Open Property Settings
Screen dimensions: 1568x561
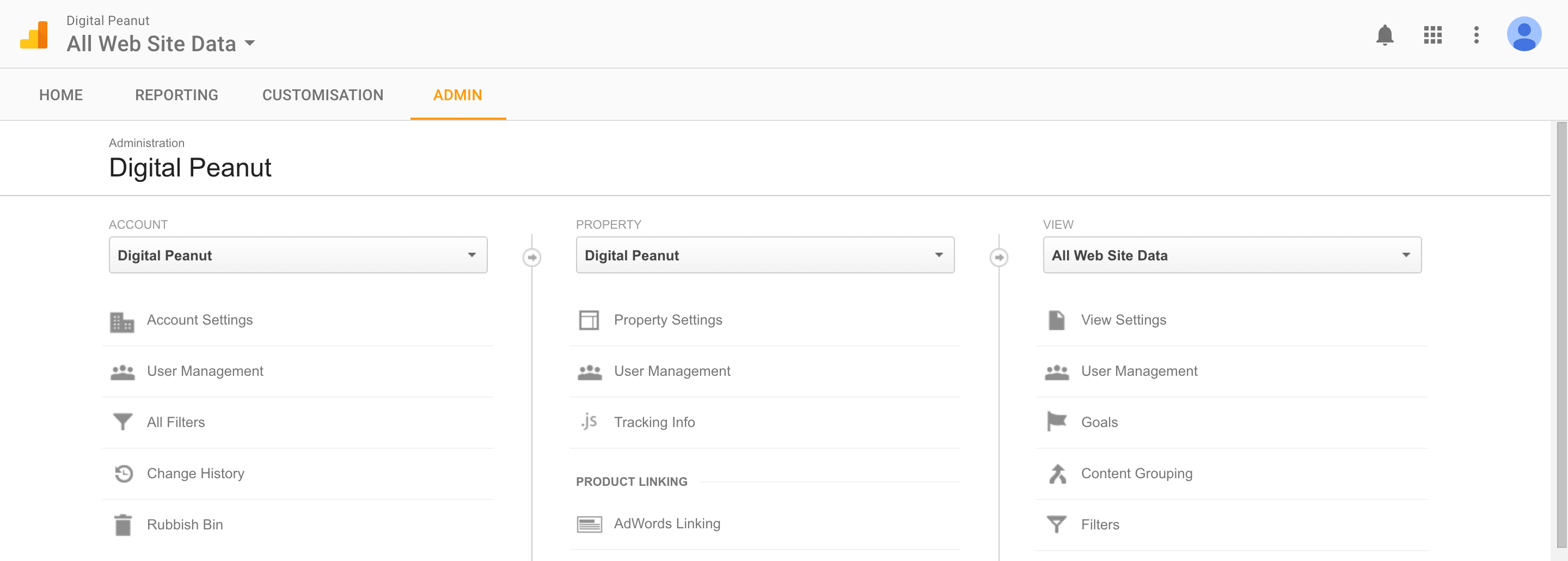[x=667, y=320]
